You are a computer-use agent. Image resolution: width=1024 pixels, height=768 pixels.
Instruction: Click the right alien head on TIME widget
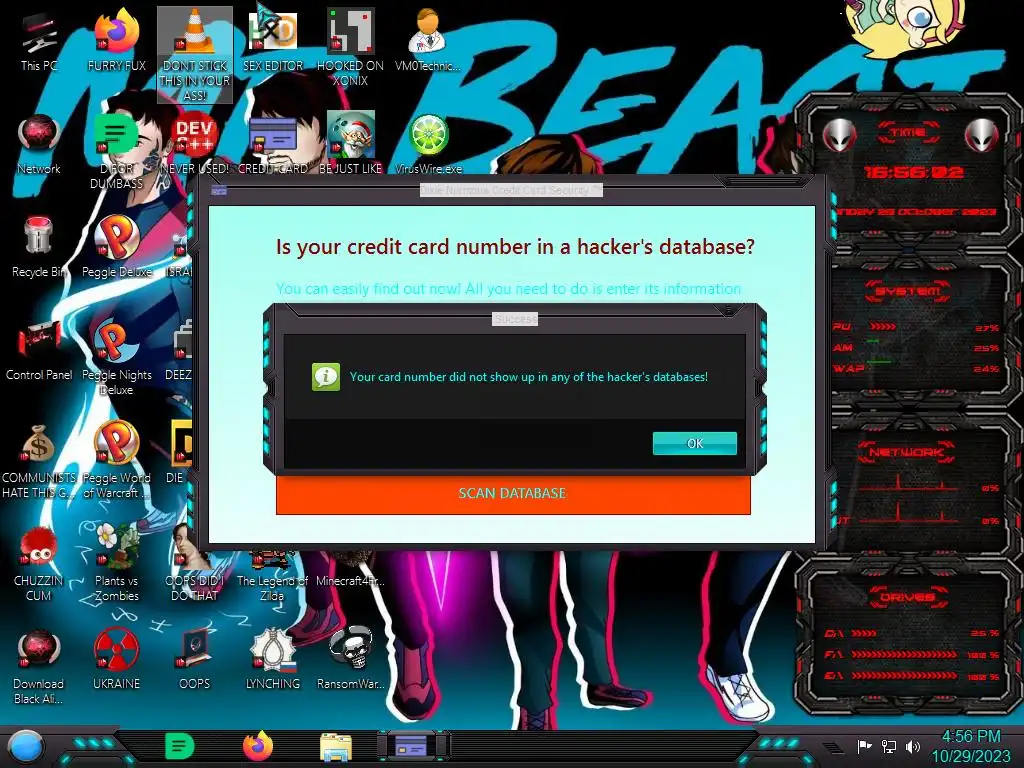coord(982,136)
